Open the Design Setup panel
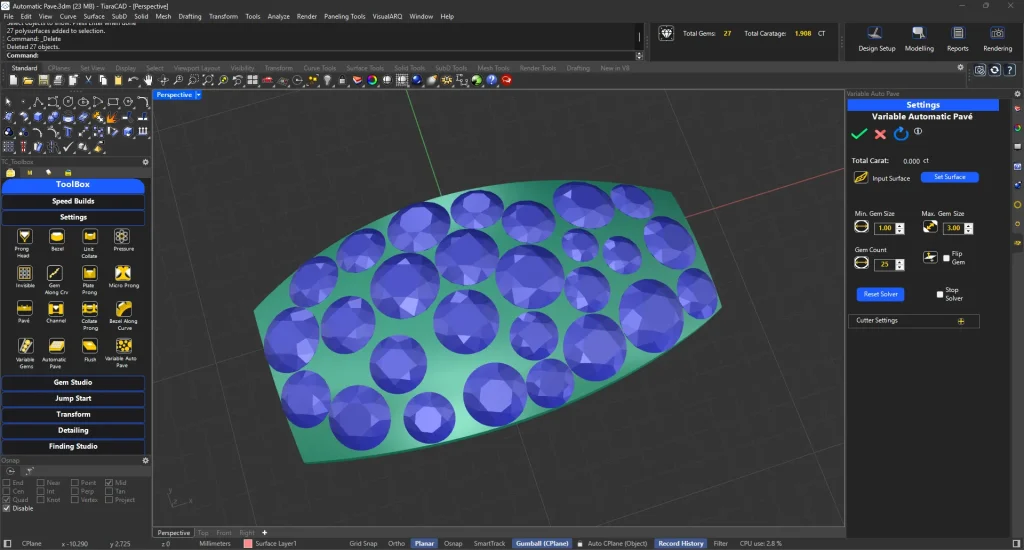The image size is (1024, 550). coord(876,34)
